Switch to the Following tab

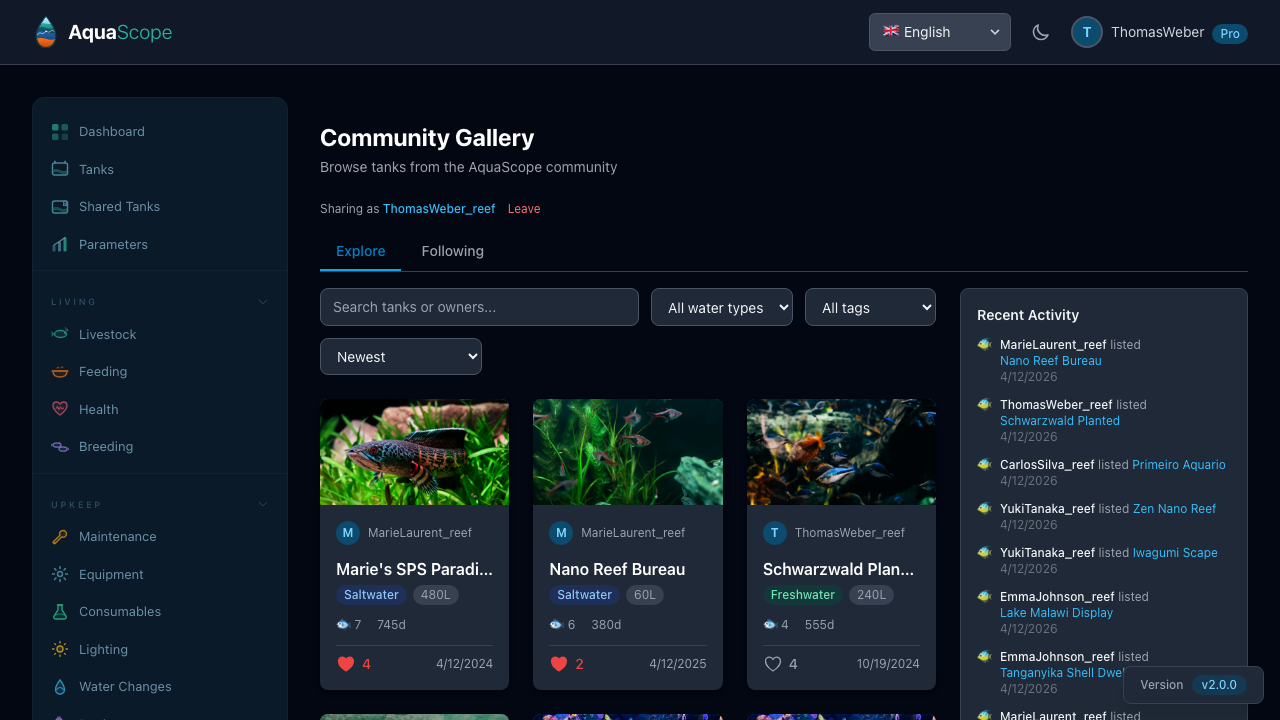click(x=452, y=251)
